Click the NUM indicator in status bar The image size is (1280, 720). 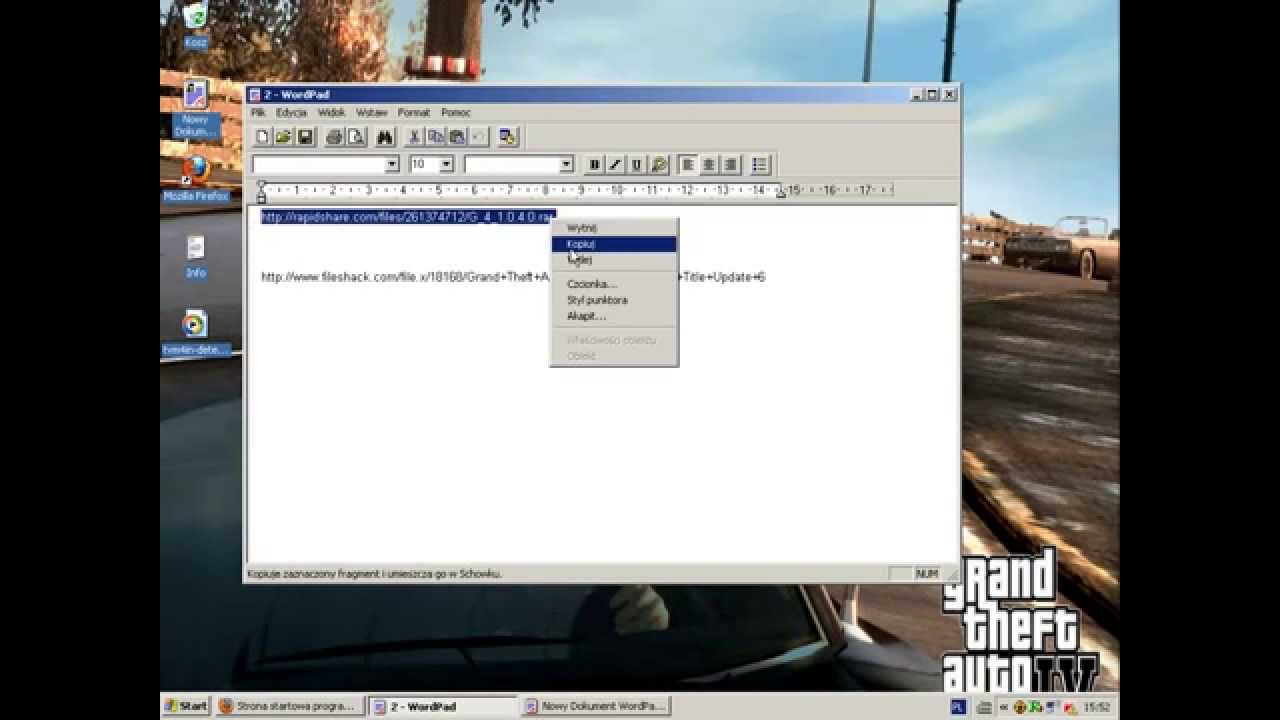(927, 574)
